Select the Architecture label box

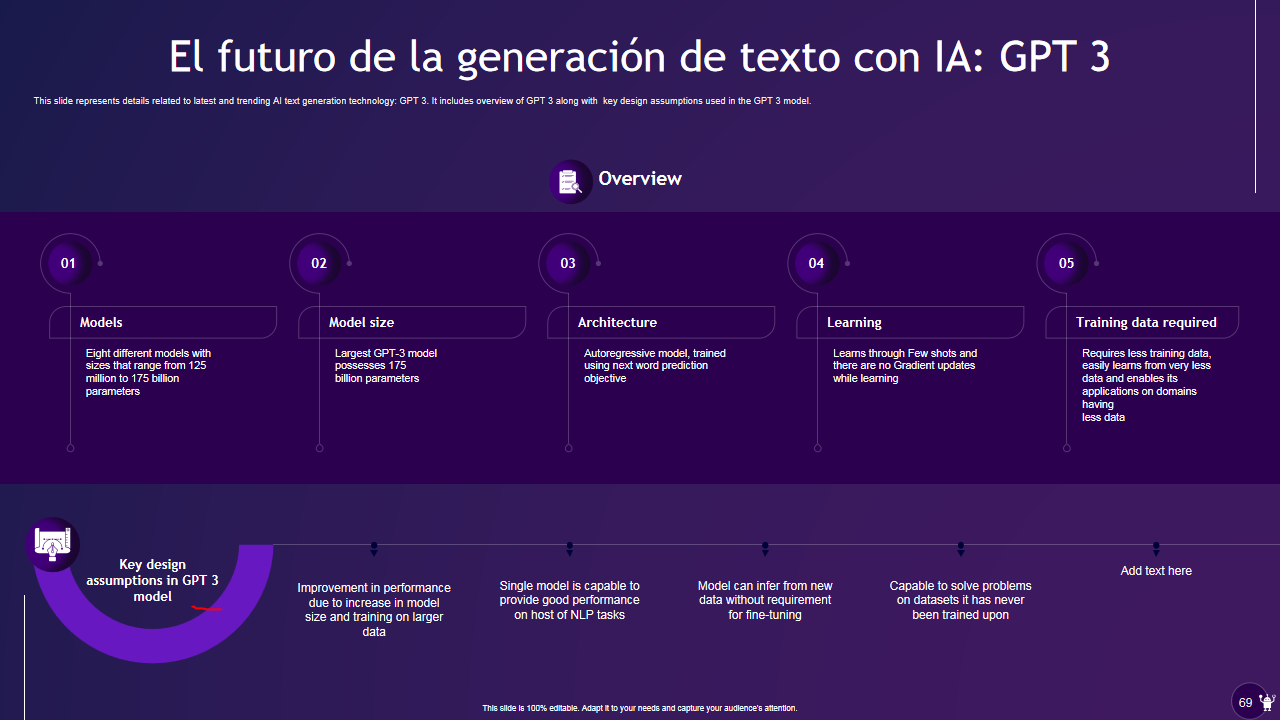click(661, 322)
